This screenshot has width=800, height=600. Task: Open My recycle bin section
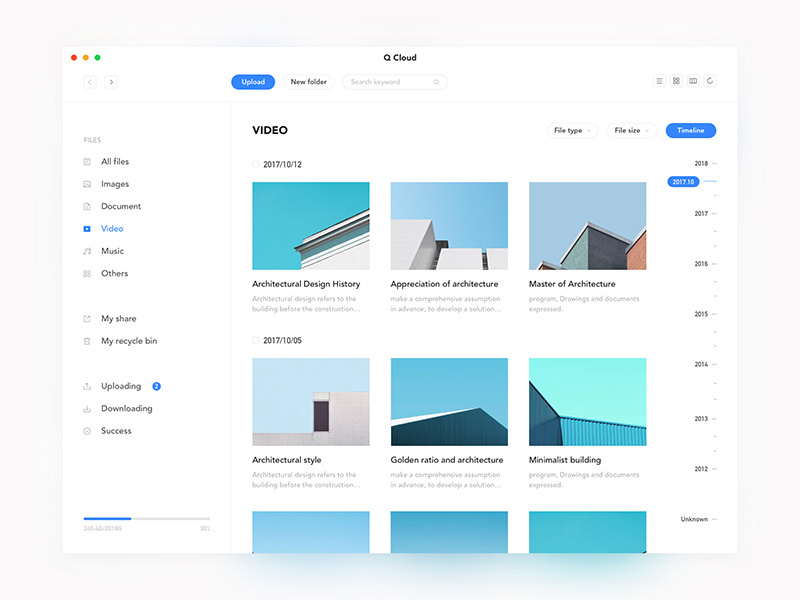coord(129,341)
